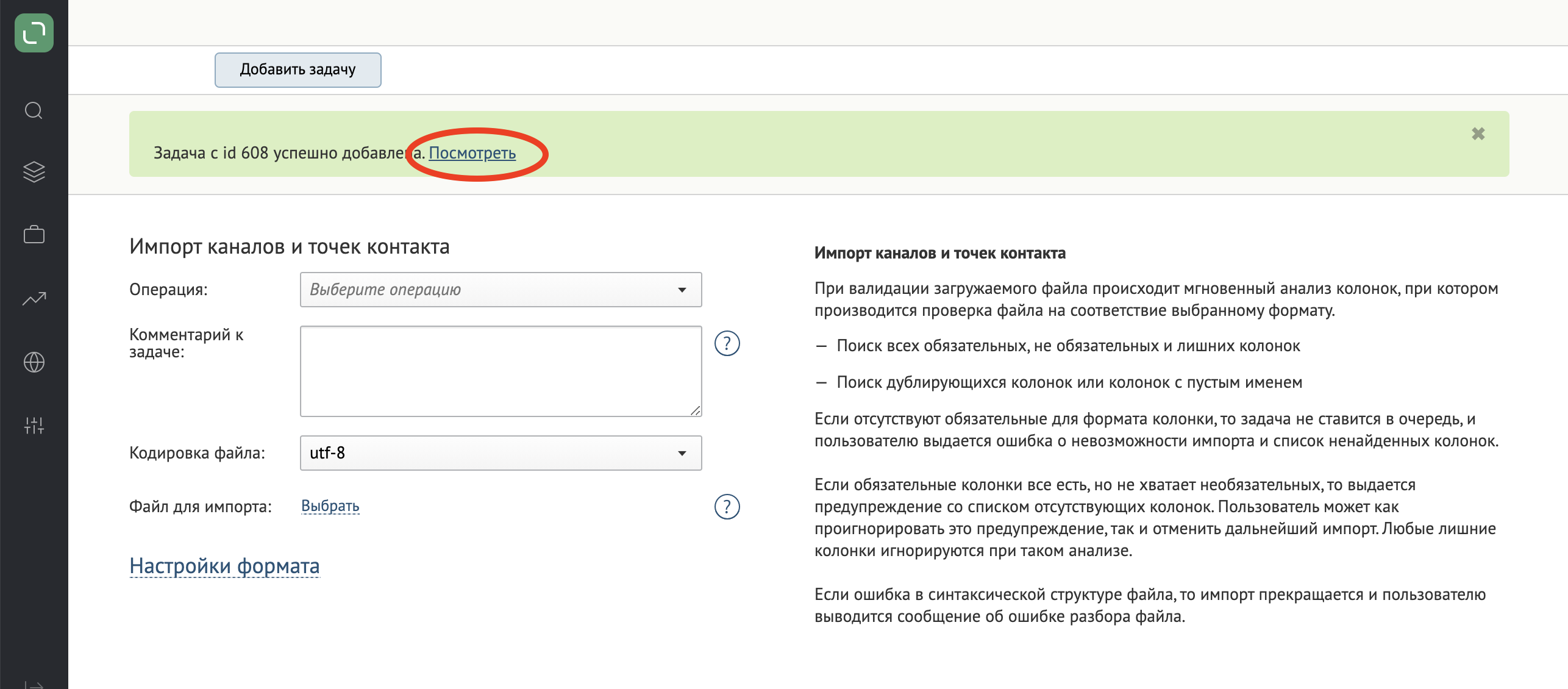
Task: Click the logout arrow icon at sidebar bottom
Action: point(34,685)
